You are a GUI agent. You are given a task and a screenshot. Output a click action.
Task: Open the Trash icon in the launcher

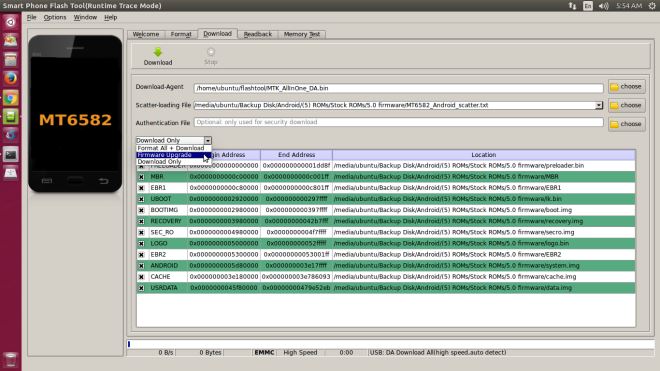tap(11, 360)
